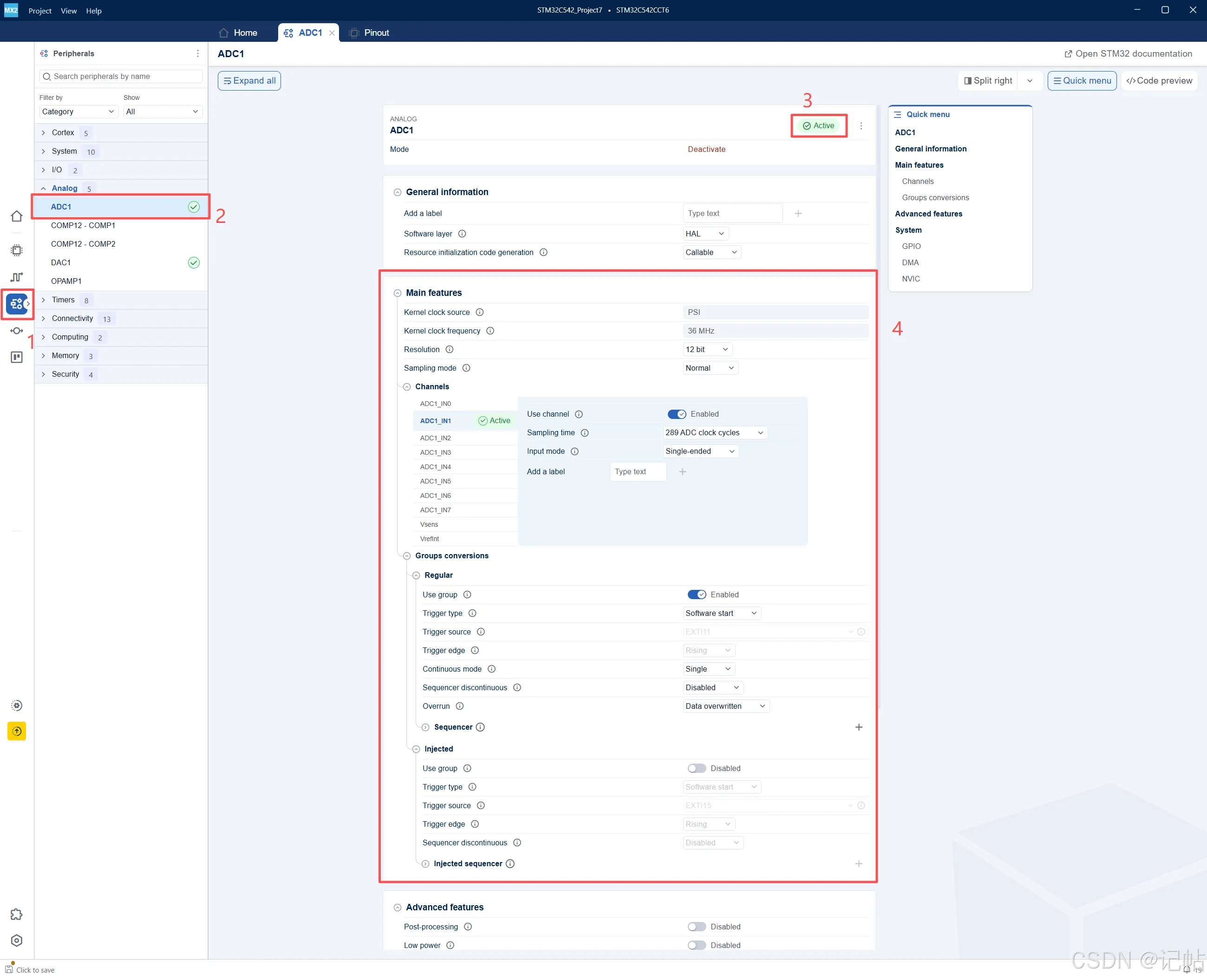Open the Project menu
This screenshot has width=1207, height=980.
click(x=40, y=11)
